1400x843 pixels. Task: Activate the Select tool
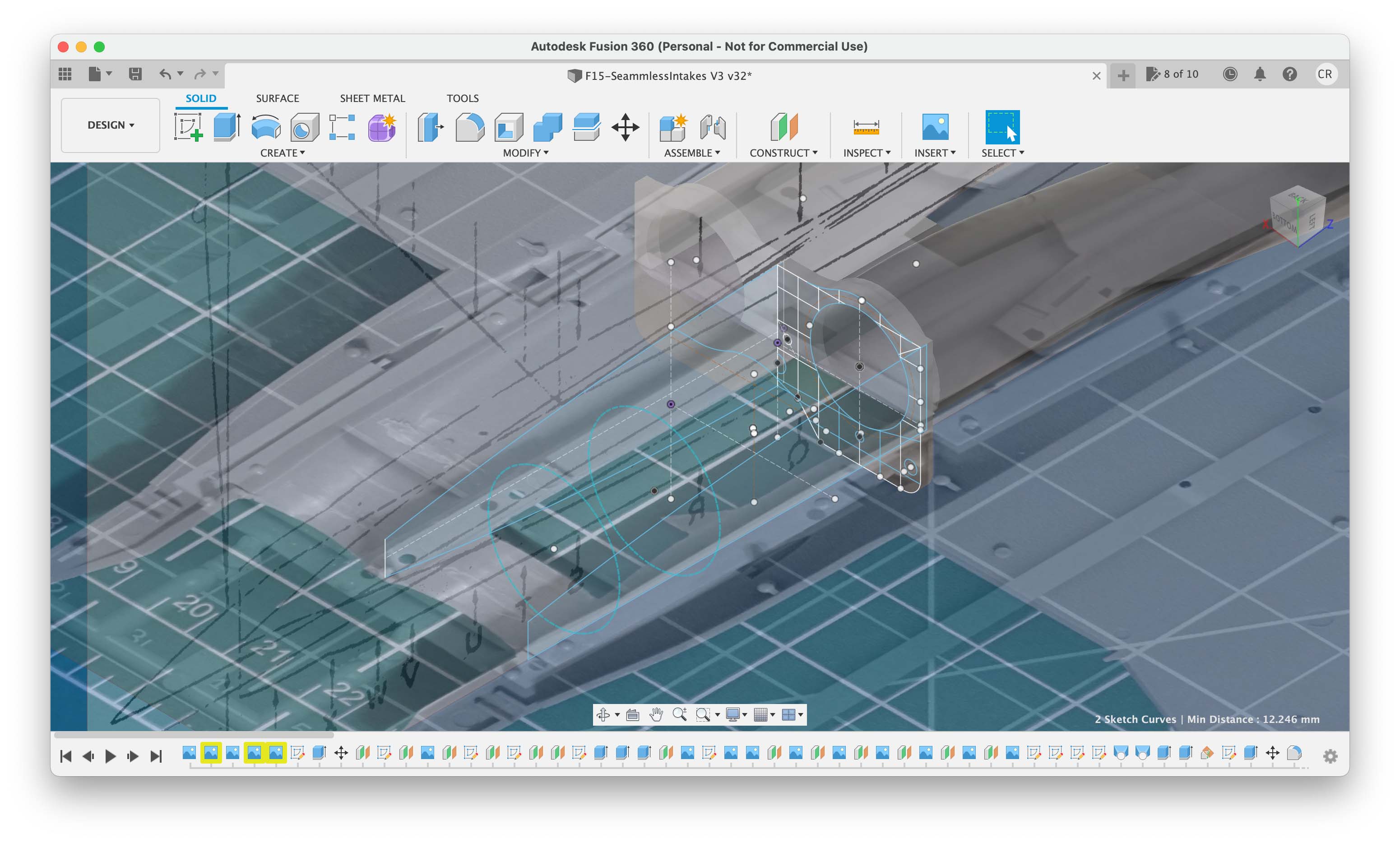(1002, 127)
